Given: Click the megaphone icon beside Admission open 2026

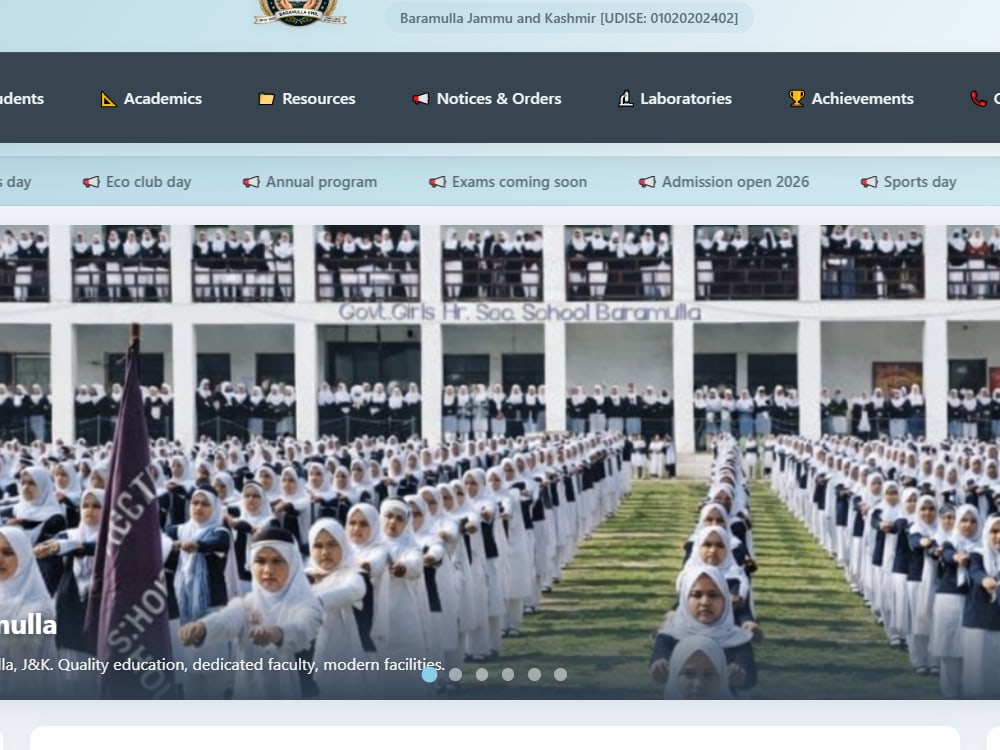Looking at the screenshot, I should click(647, 182).
